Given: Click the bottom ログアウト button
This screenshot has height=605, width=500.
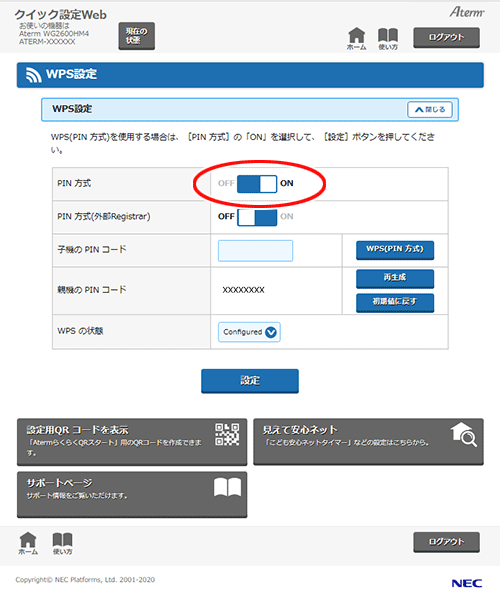Looking at the screenshot, I should point(446,542).
